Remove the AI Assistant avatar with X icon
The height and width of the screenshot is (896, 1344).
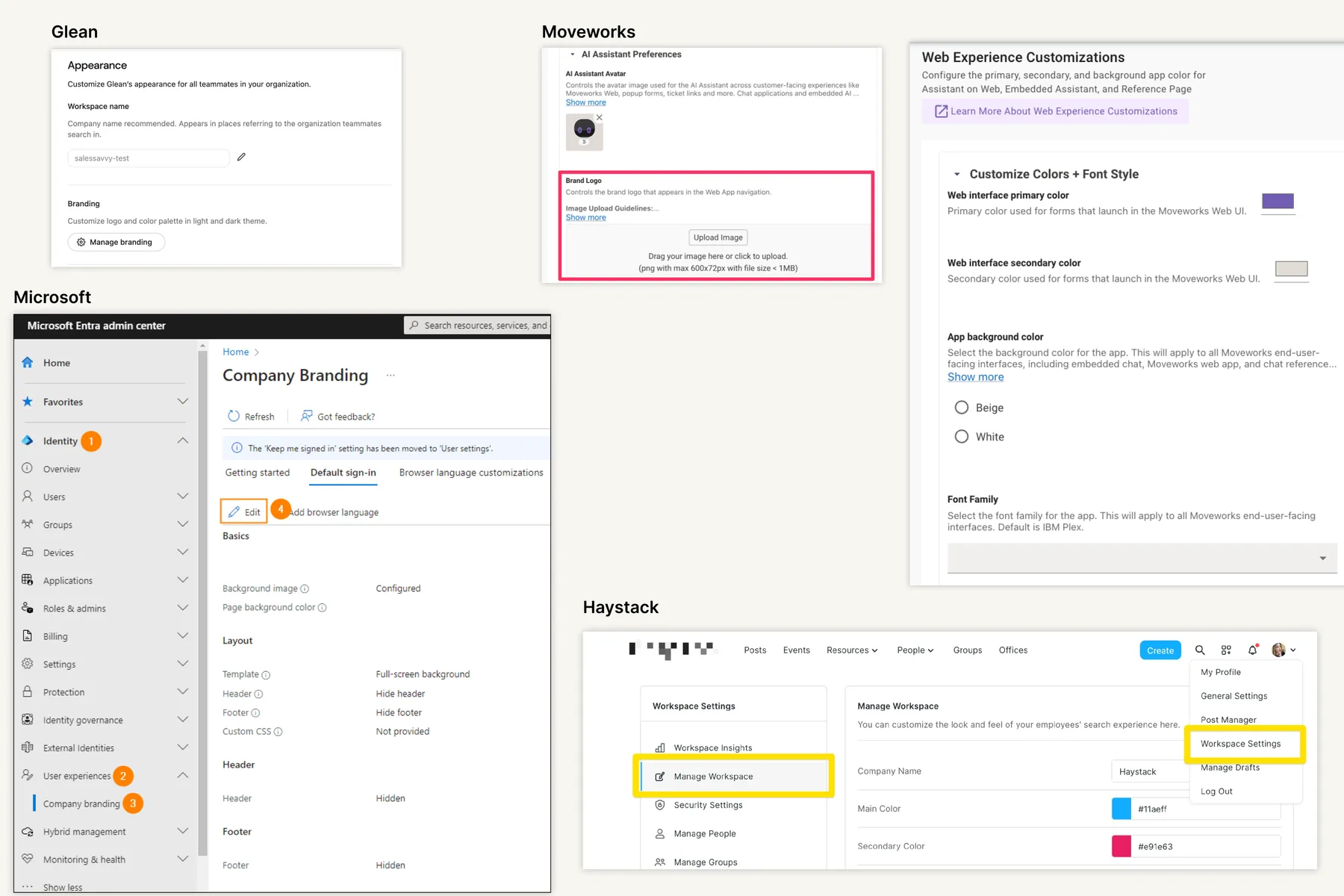coord(599,117)
